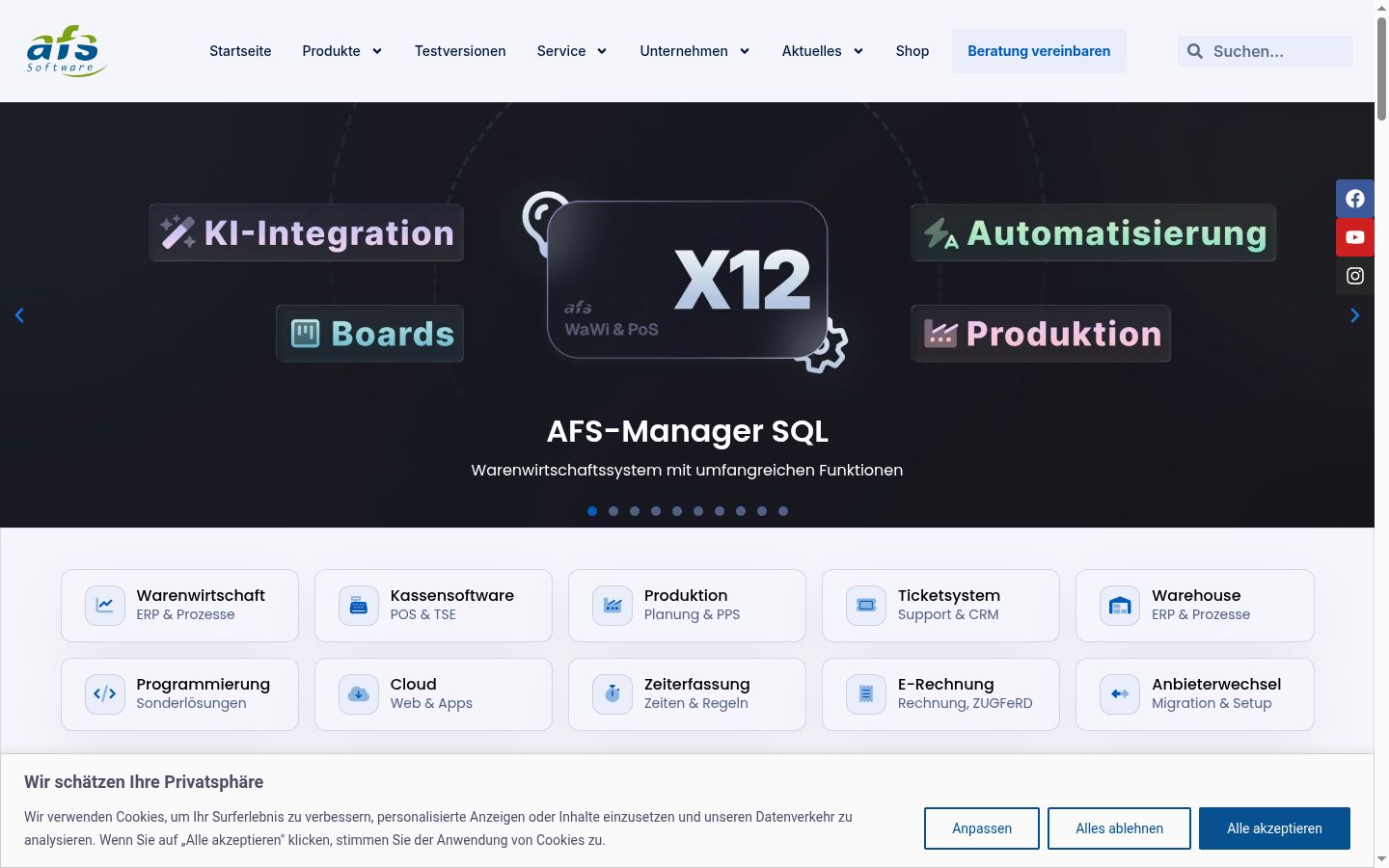Click the Cloud download icon
This screenshot has height=868, width=1389.
click(359, 694)
